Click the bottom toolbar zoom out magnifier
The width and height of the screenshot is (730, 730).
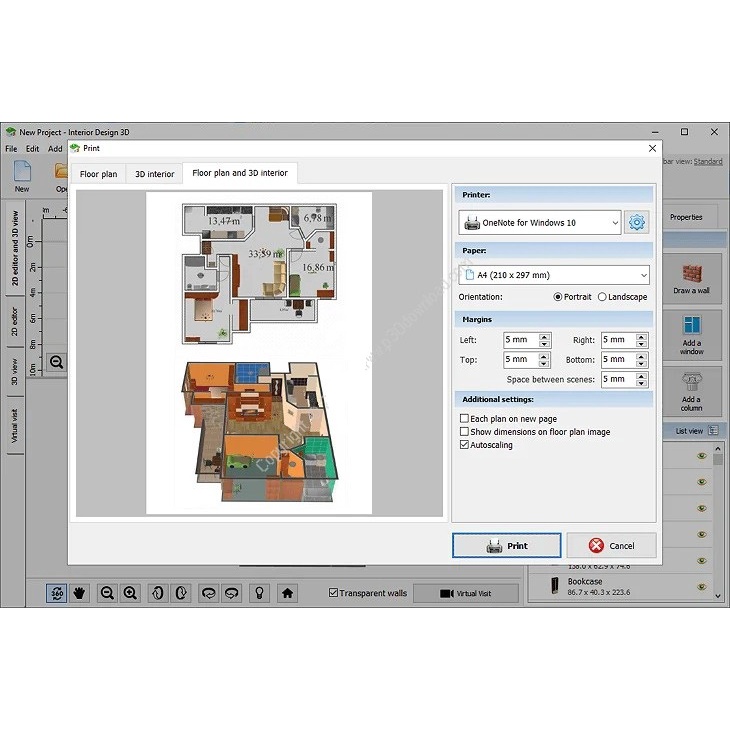pos(107,593)
